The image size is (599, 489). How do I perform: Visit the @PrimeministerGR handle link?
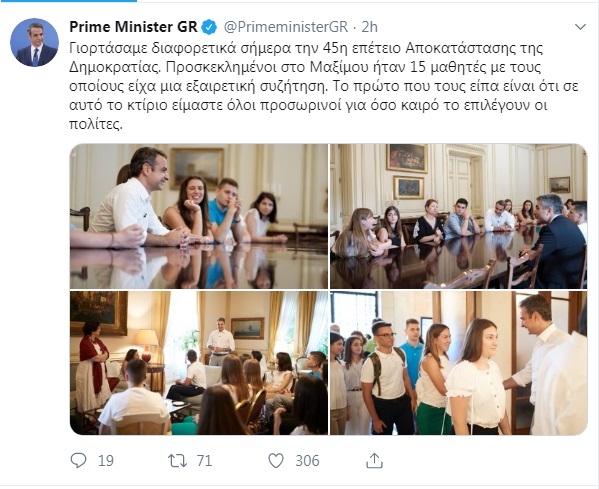285,27
